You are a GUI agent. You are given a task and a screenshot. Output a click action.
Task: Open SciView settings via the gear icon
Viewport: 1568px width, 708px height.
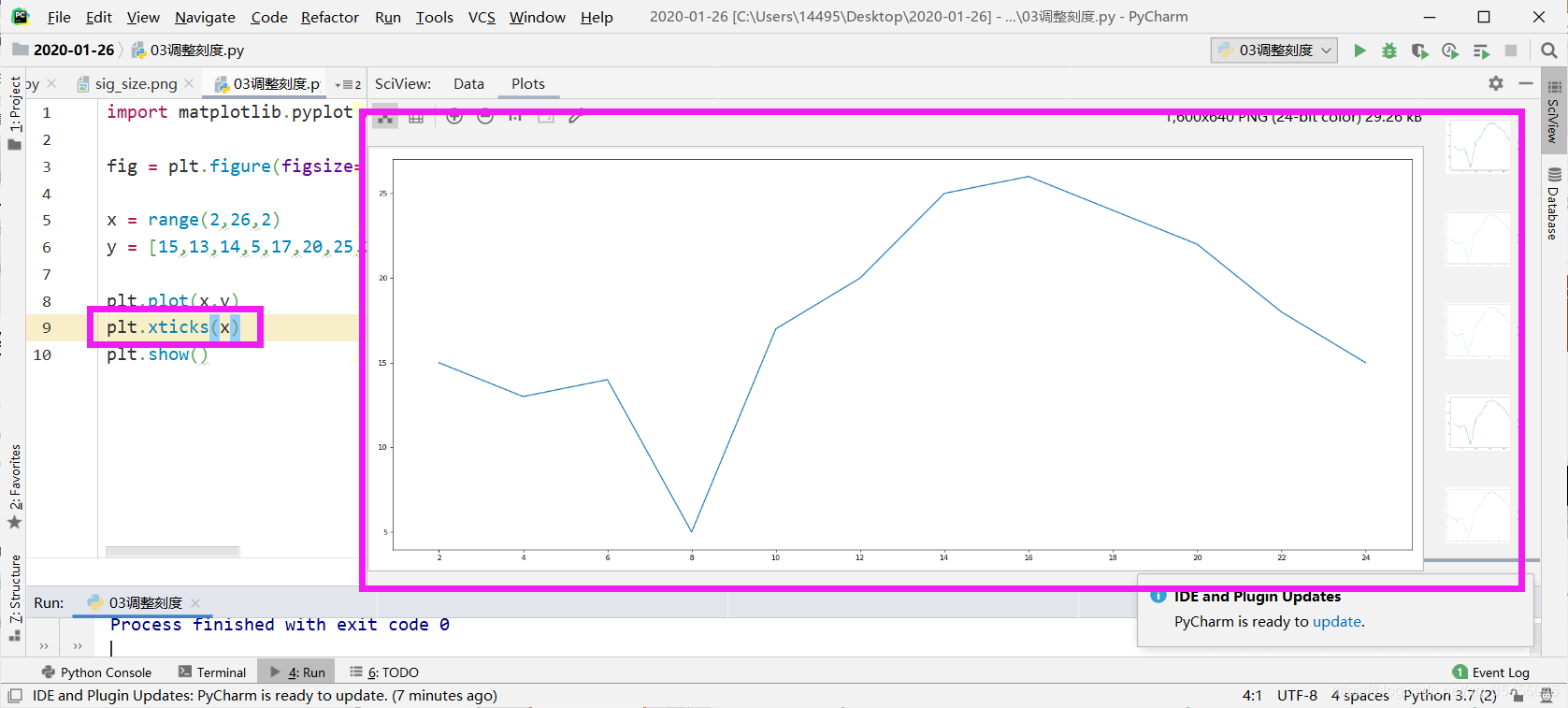tap(1496, 83)
